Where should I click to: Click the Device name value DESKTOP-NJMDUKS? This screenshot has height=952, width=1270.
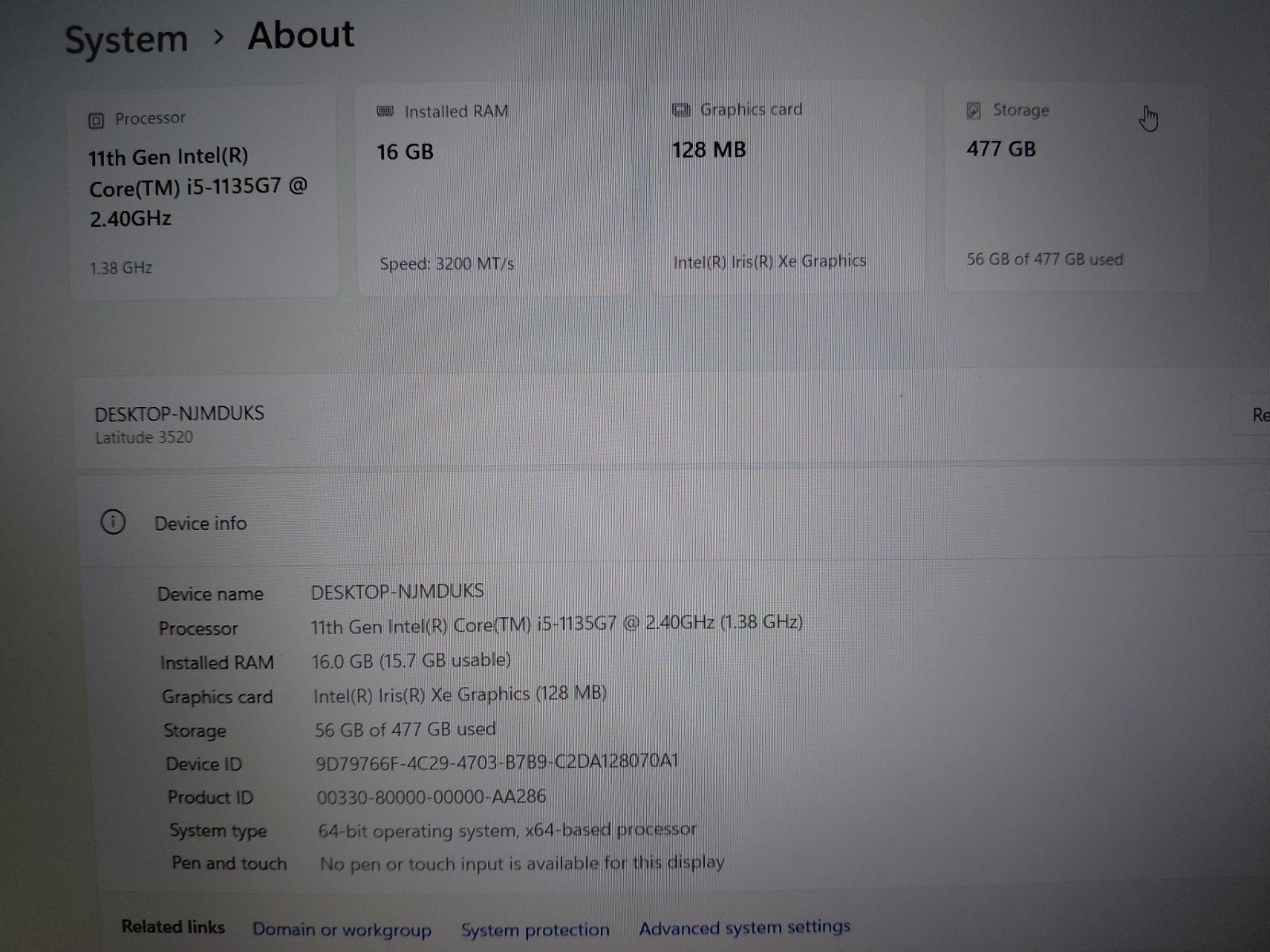[x=397, y=591]
